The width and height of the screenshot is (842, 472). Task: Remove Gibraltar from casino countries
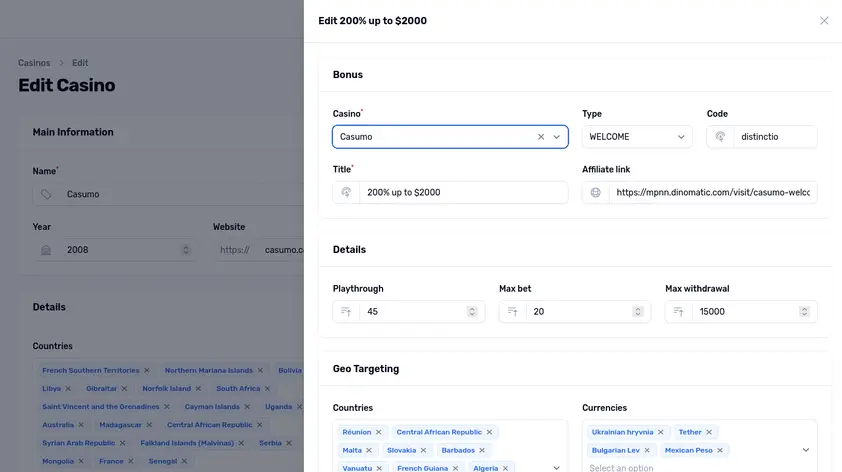point(124,389)
